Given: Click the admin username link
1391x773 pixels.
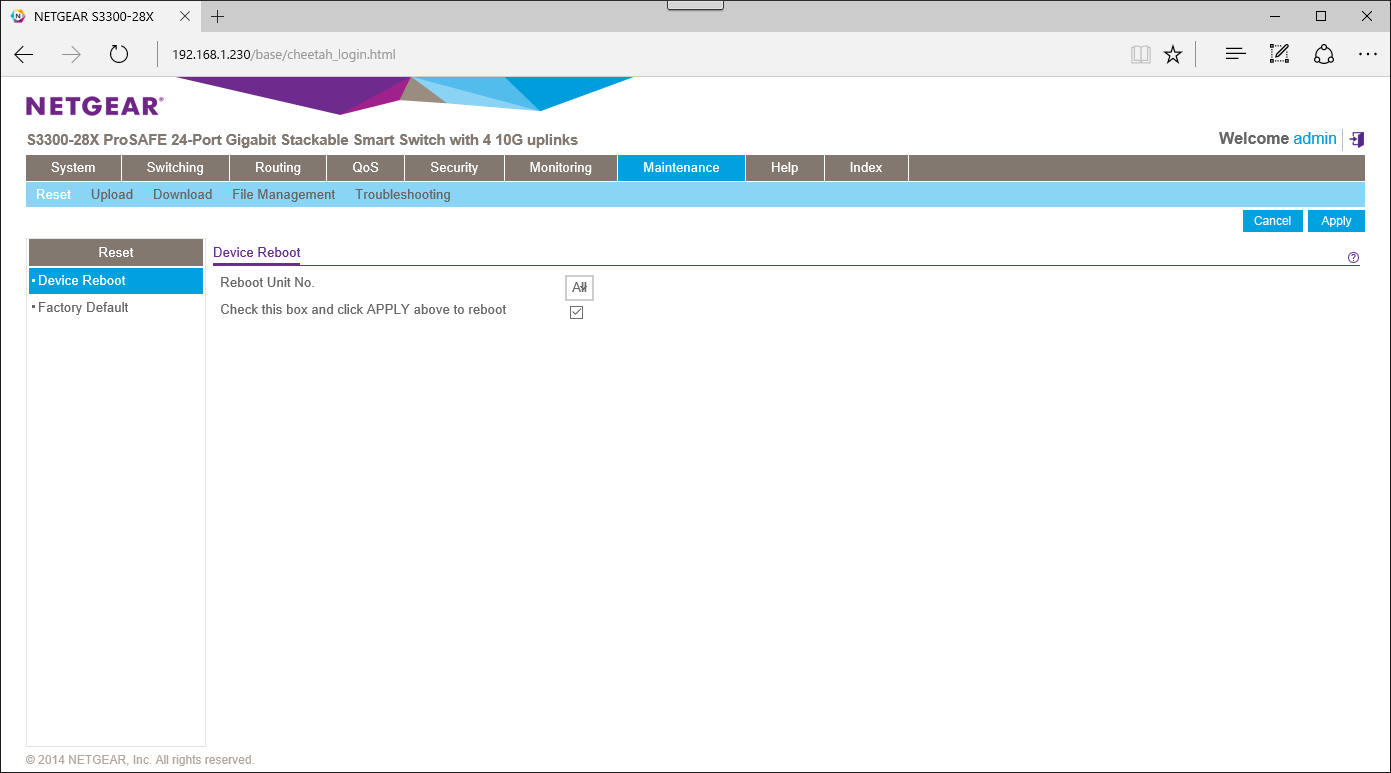Looking at the screenshot, I should (x=1315, y=139).
